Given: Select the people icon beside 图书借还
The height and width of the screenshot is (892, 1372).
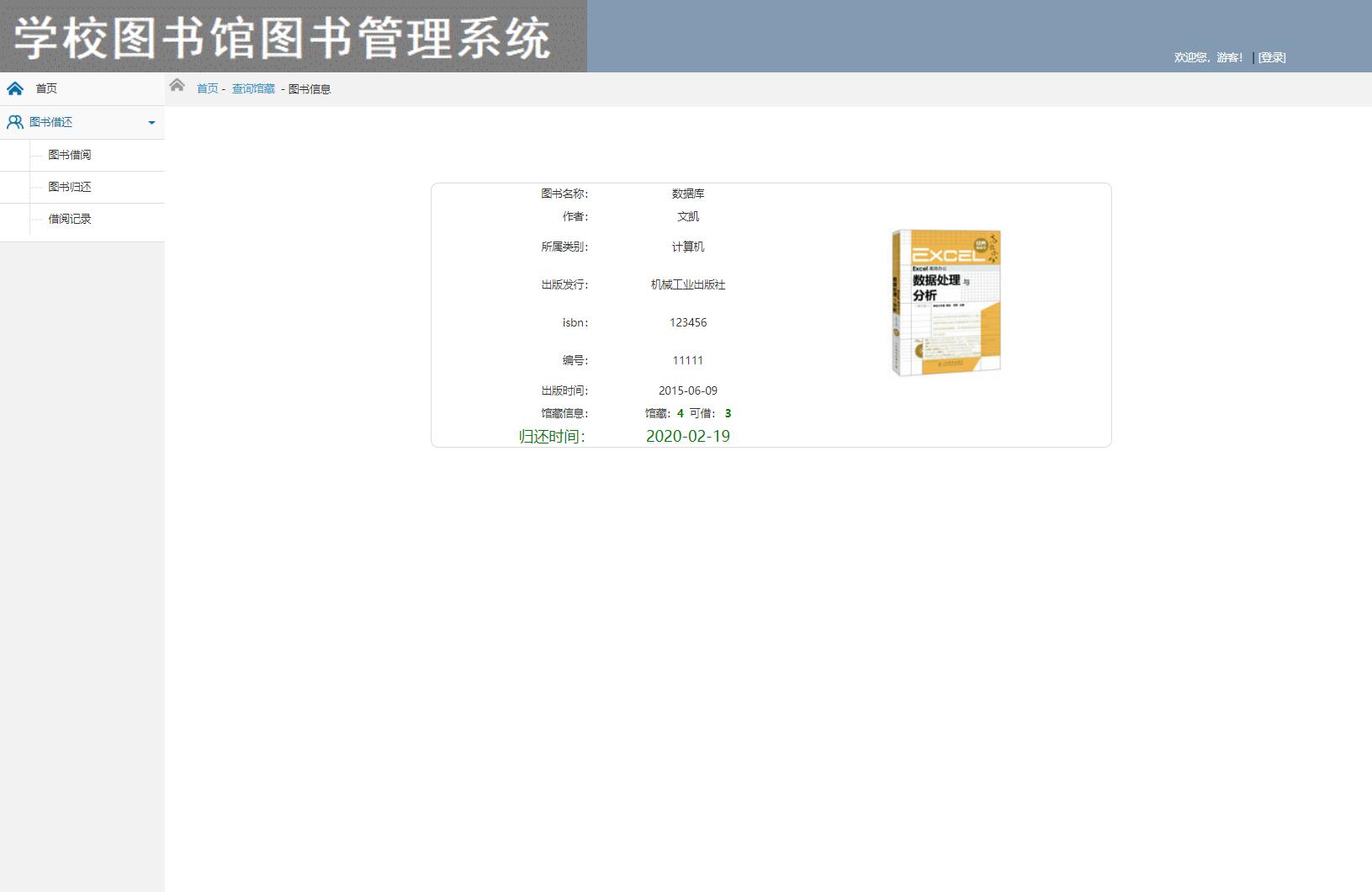Looking at the screenshot, I should click(15, 122).
